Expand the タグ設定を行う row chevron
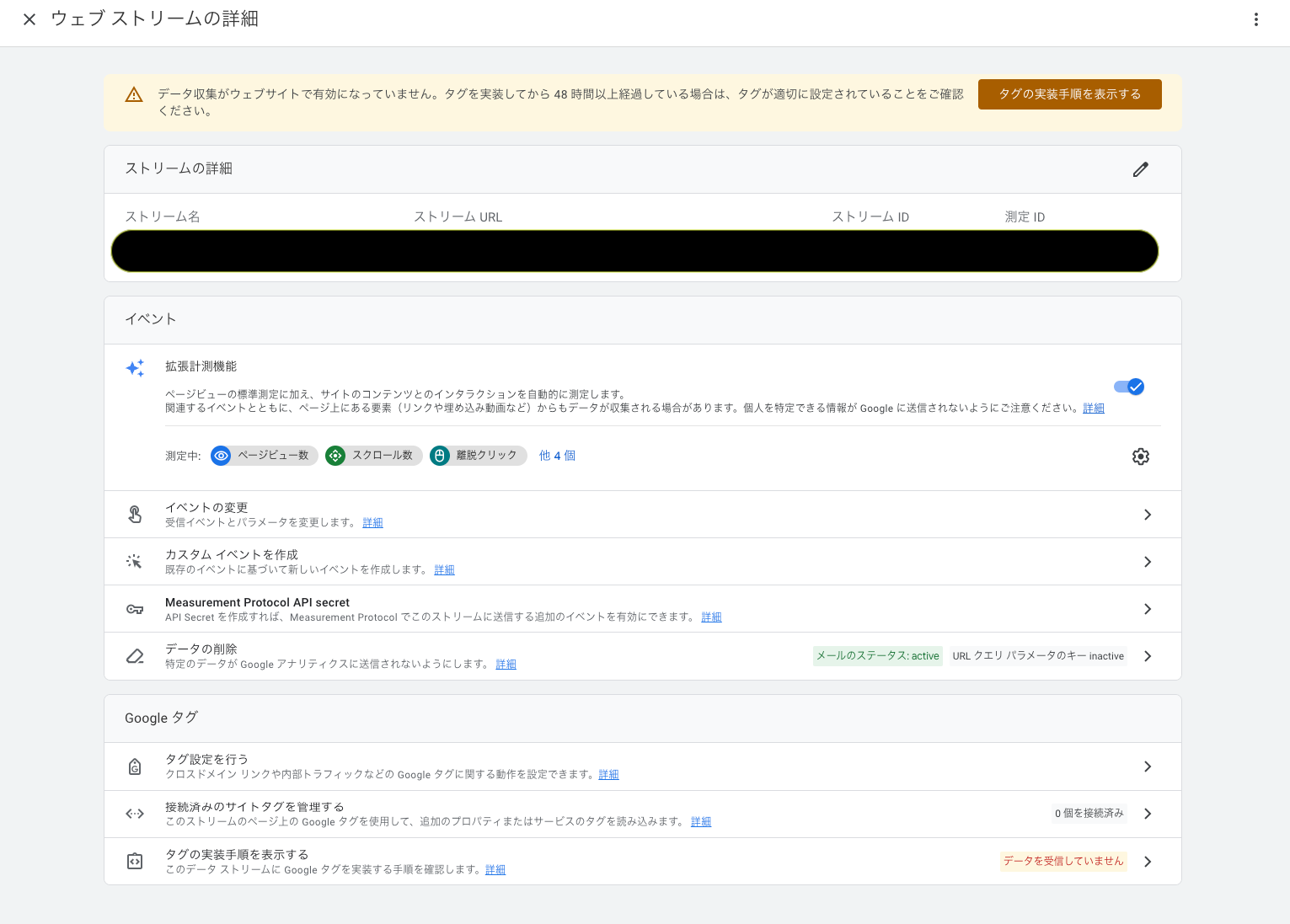 1147,766
